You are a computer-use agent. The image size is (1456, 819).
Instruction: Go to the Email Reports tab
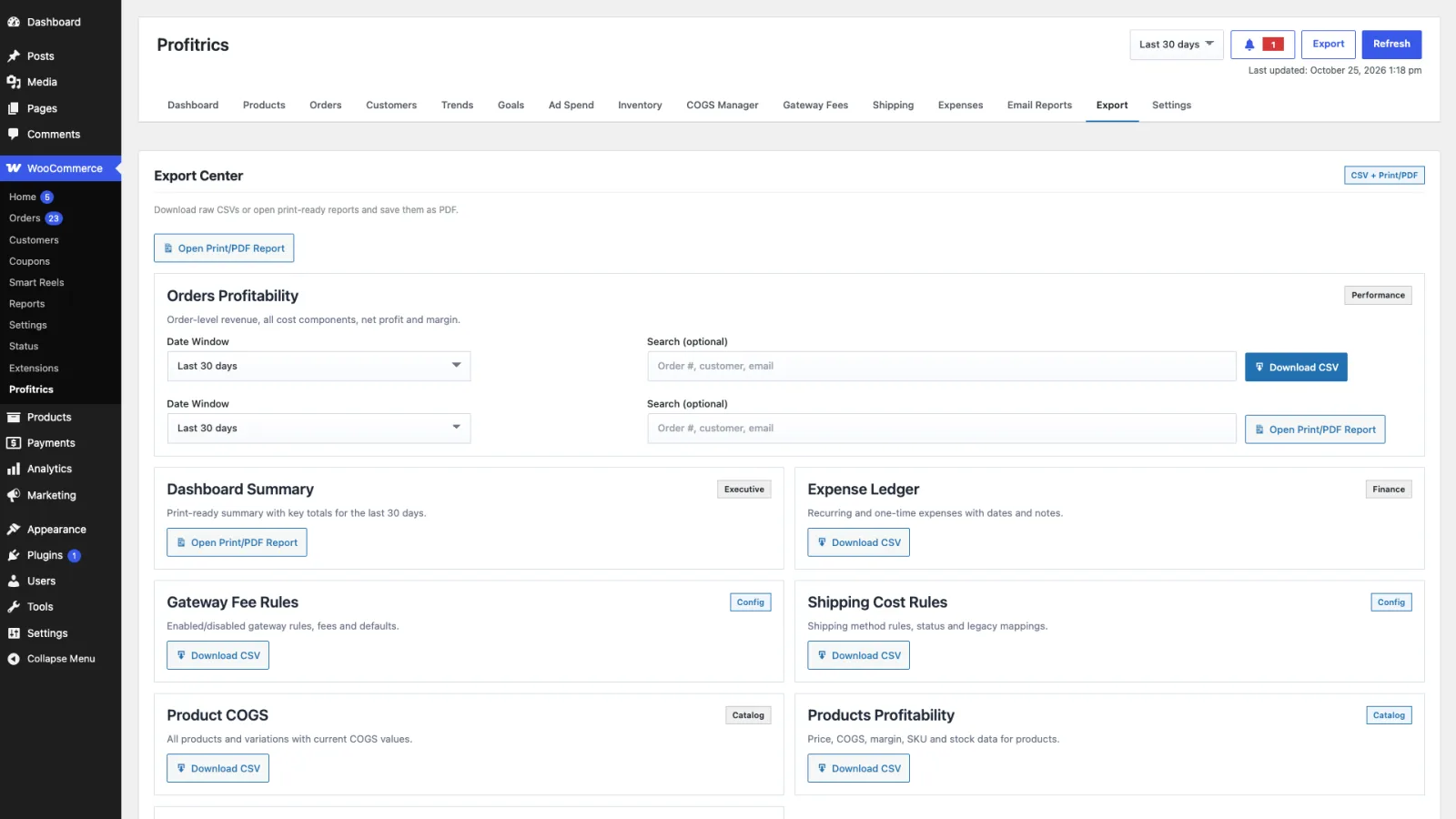[1039, 106]
